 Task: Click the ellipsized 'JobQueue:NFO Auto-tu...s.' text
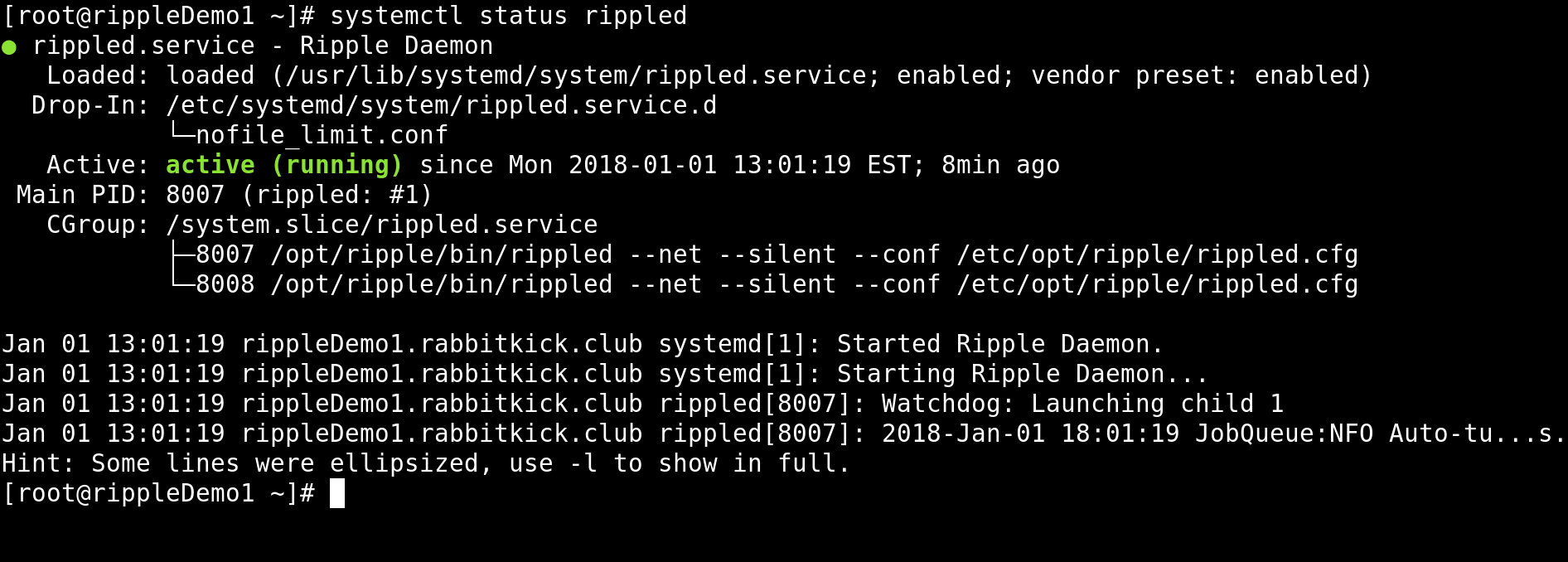click(x=1380, y=434)
